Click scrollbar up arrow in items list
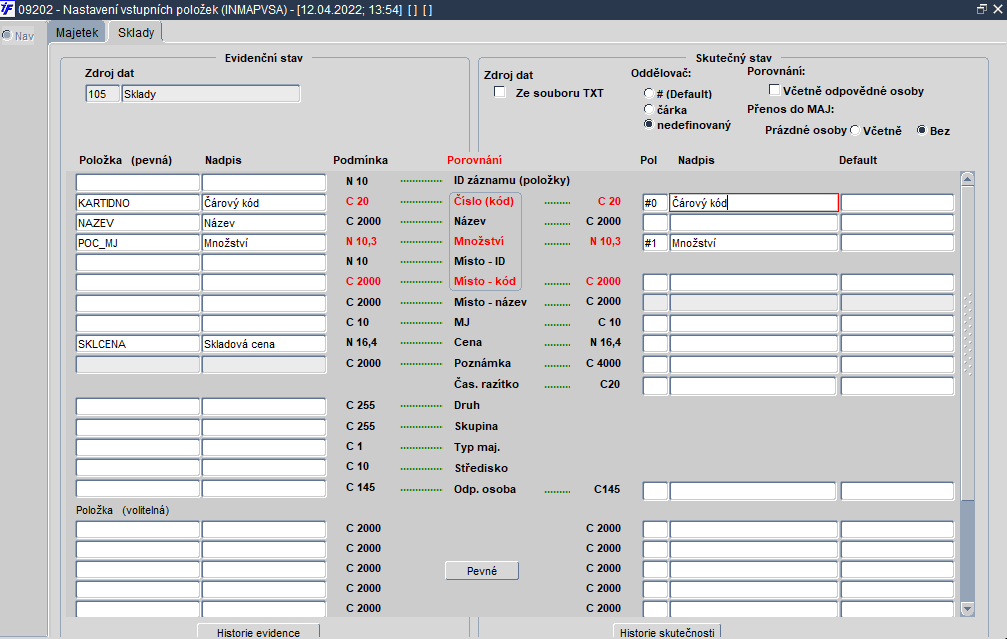Image resolution: width=1007 pixels, height=639 pixels. click(x=967, y=179)
